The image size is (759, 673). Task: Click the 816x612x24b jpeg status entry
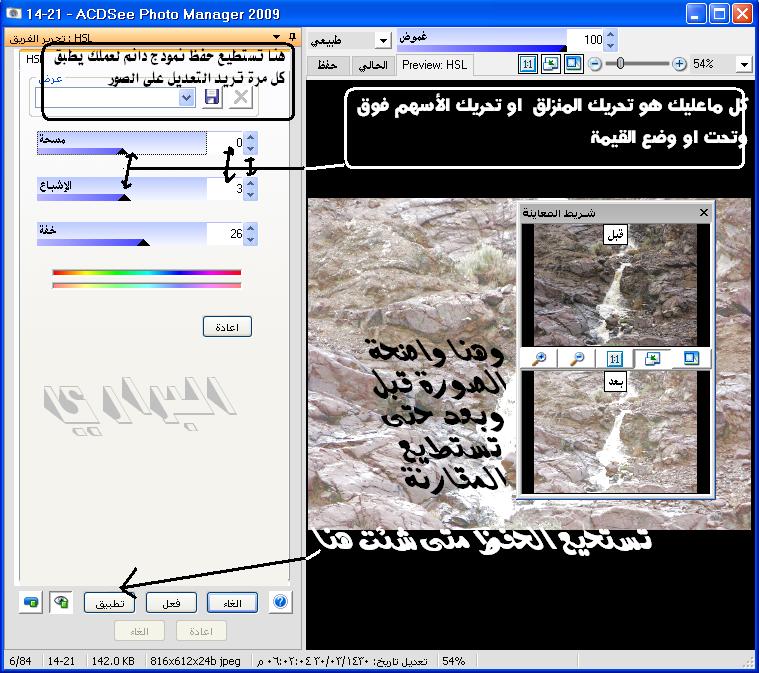click(195, 661)
